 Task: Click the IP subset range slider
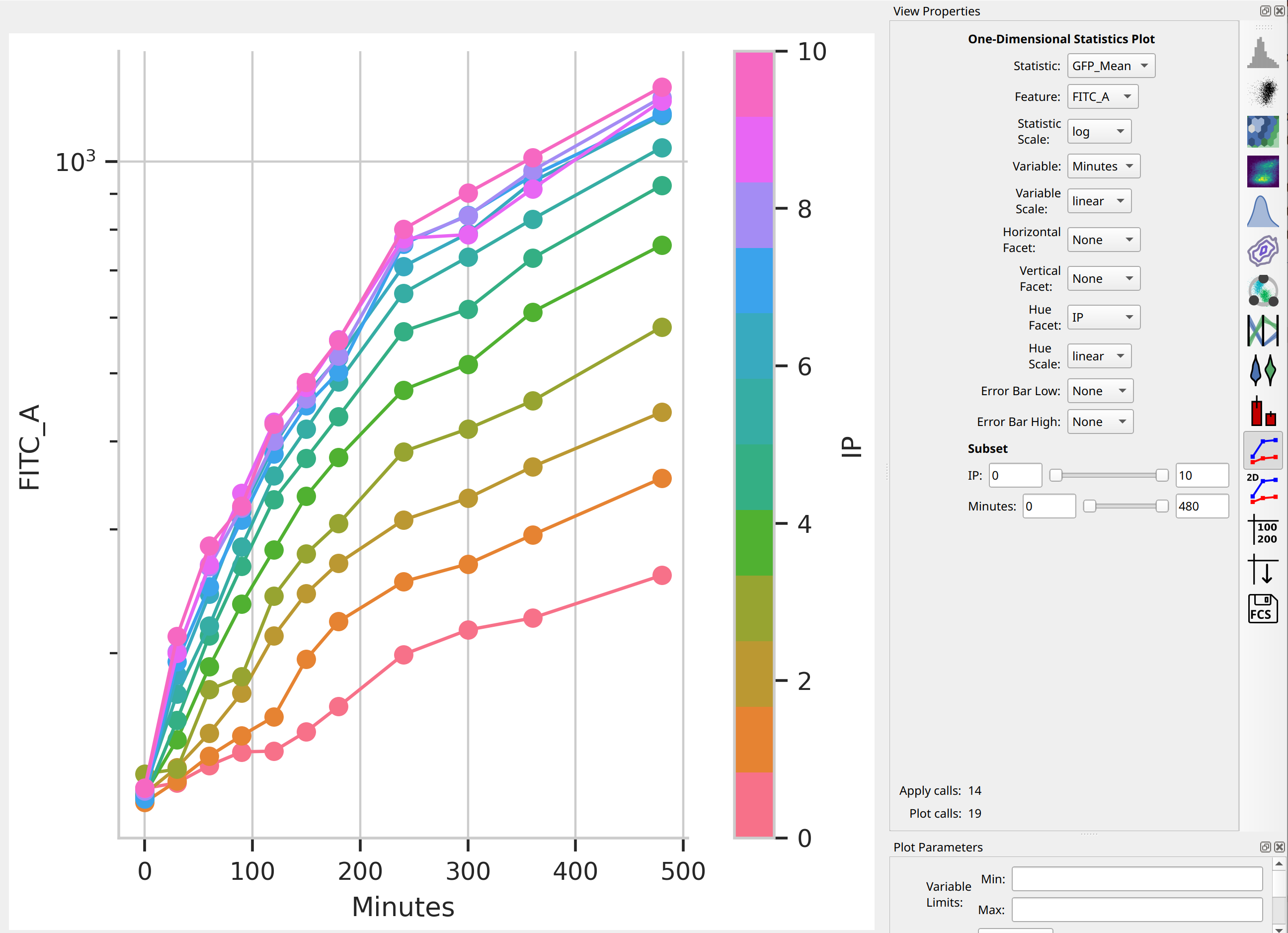coord(1109,475)
